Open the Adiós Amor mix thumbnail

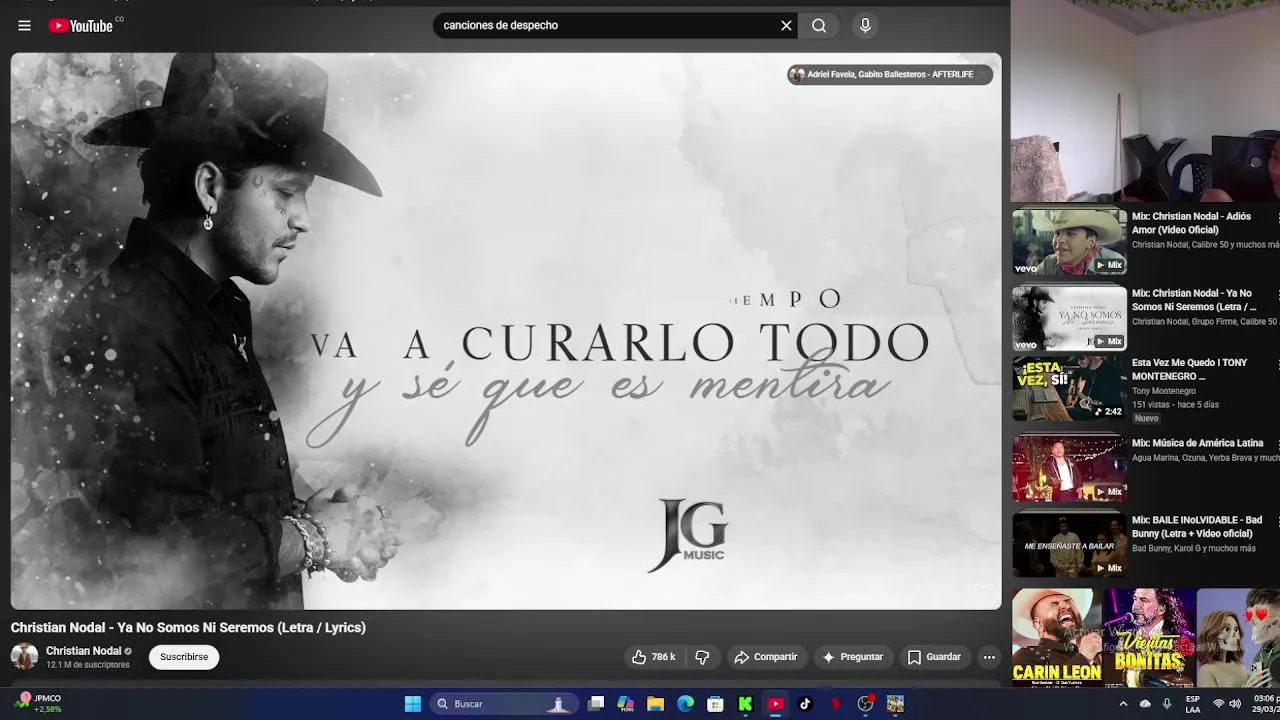point(1069,241)
